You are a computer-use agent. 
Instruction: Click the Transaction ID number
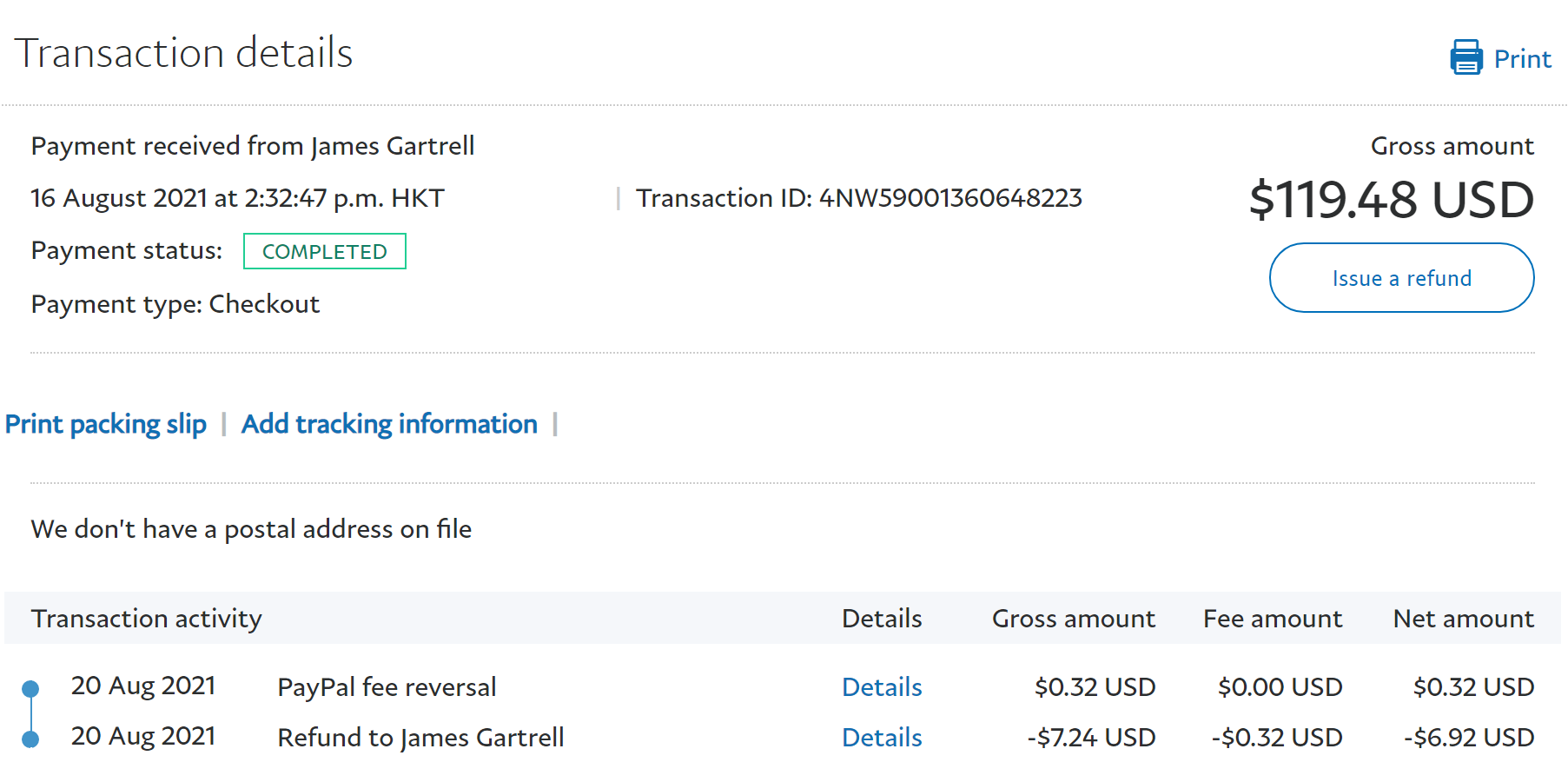pos(950,198)
